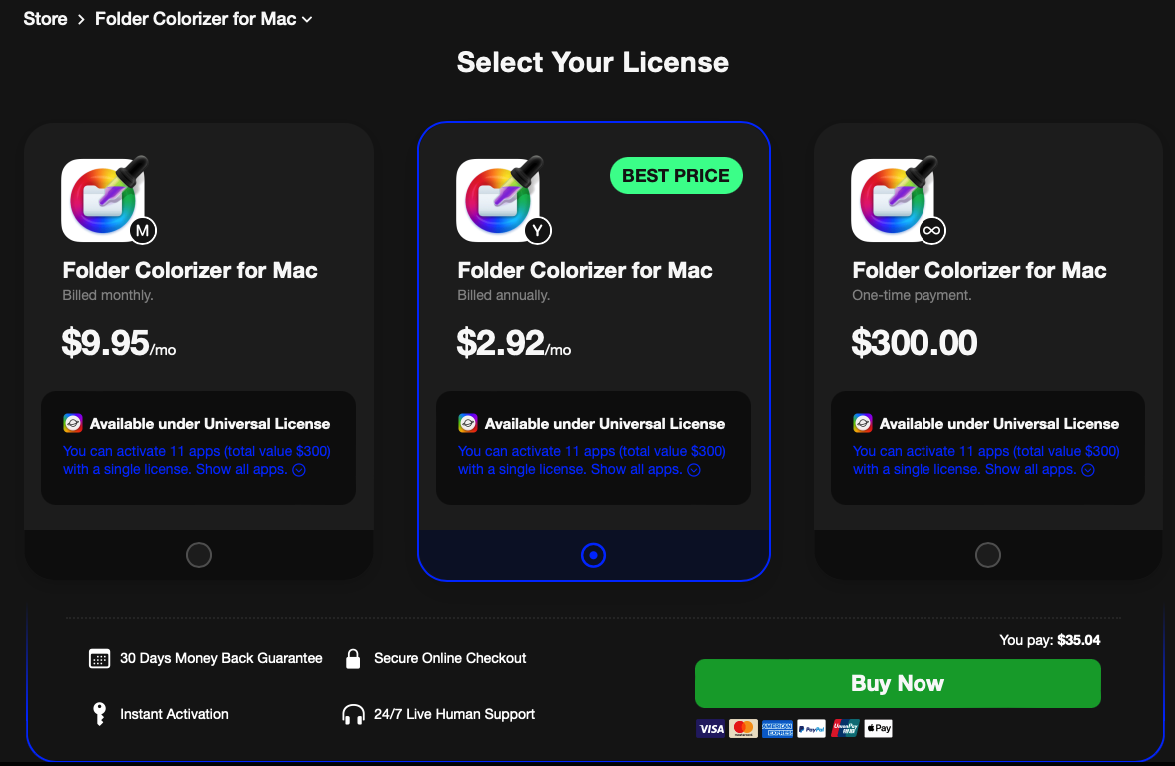Click the Universal License icon in monthly card

click(x=73, y=423)
